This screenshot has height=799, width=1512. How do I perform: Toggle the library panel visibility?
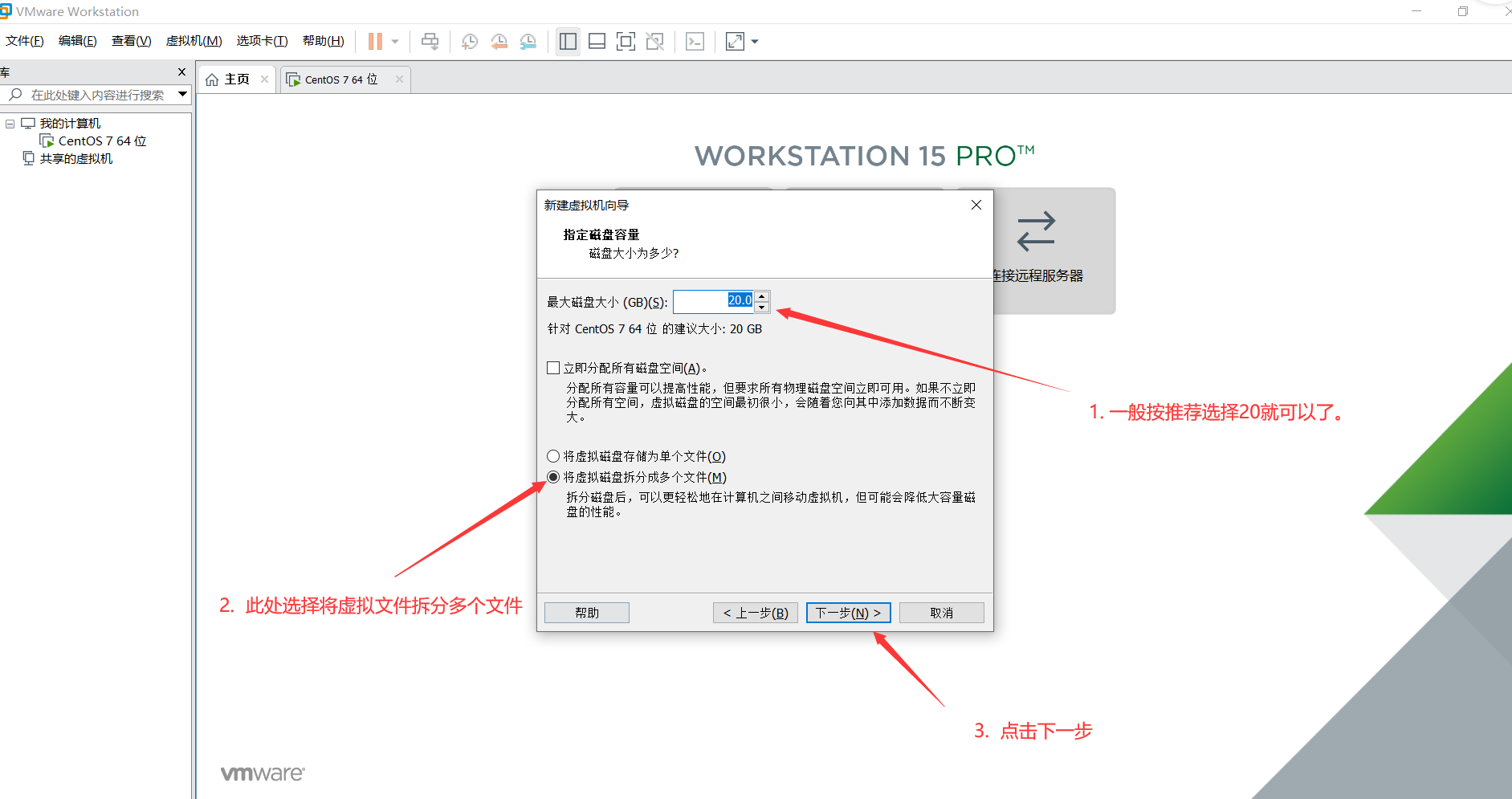pos(568,41)
